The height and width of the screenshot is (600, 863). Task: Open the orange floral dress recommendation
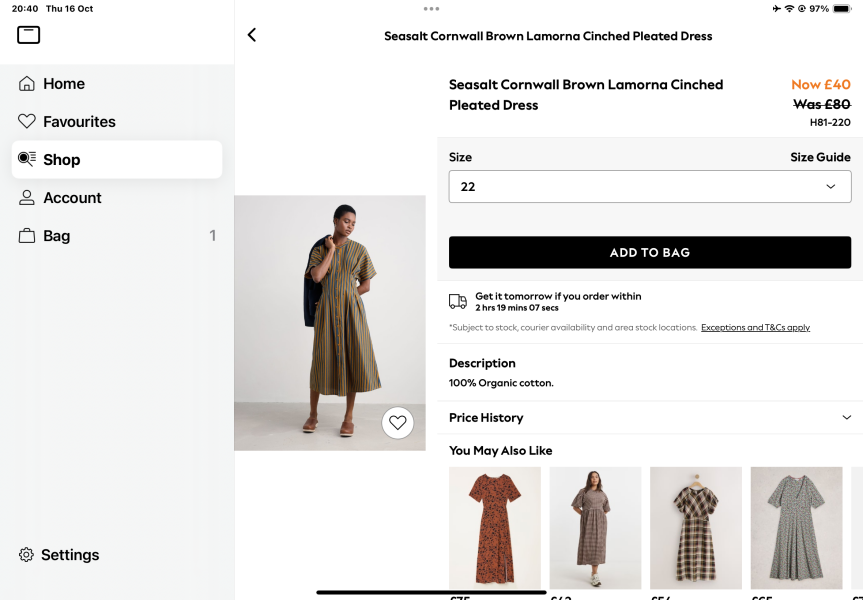(x=495, y=528)
